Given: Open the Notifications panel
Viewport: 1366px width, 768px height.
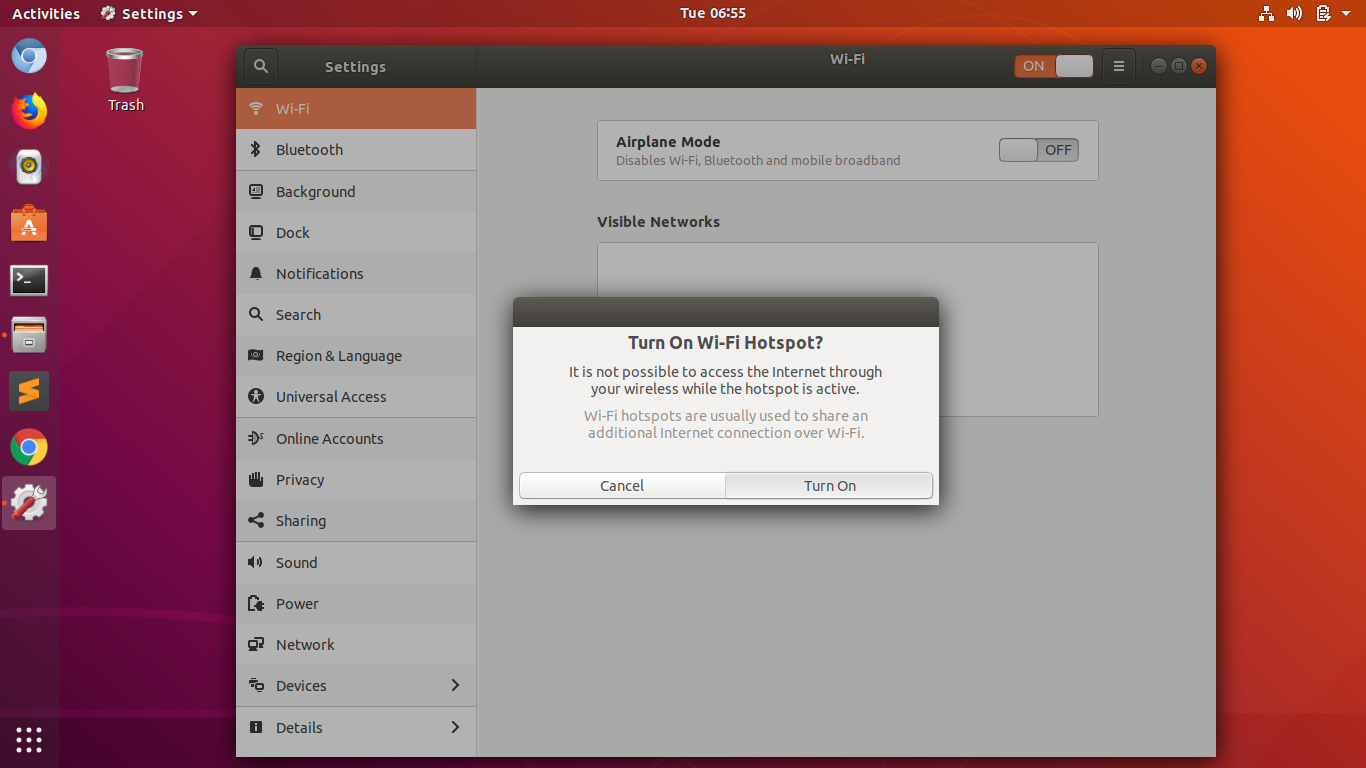Looking at the screenshot, I should point(356,273).
